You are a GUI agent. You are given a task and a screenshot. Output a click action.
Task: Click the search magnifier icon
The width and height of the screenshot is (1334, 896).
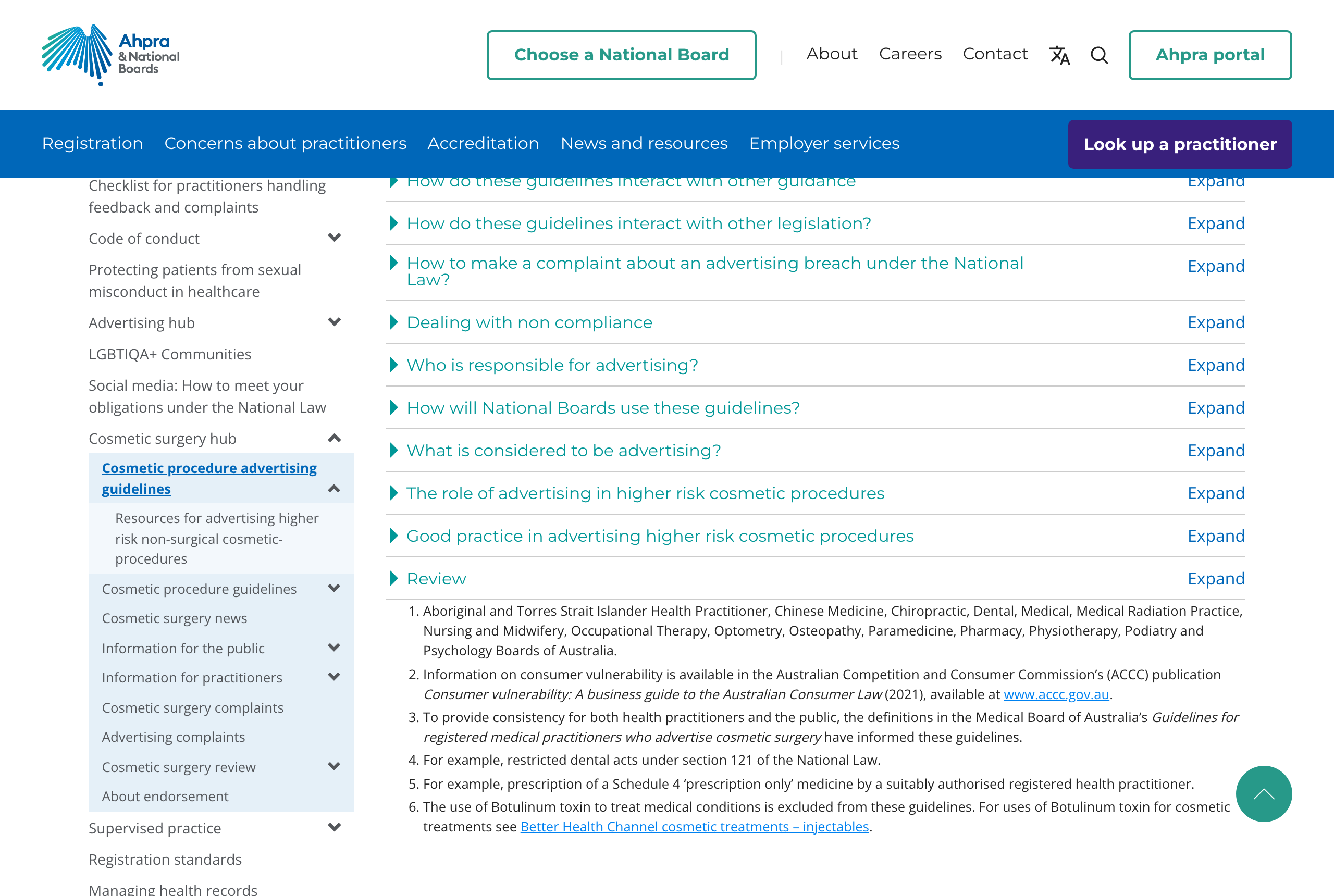point(1098,55)
